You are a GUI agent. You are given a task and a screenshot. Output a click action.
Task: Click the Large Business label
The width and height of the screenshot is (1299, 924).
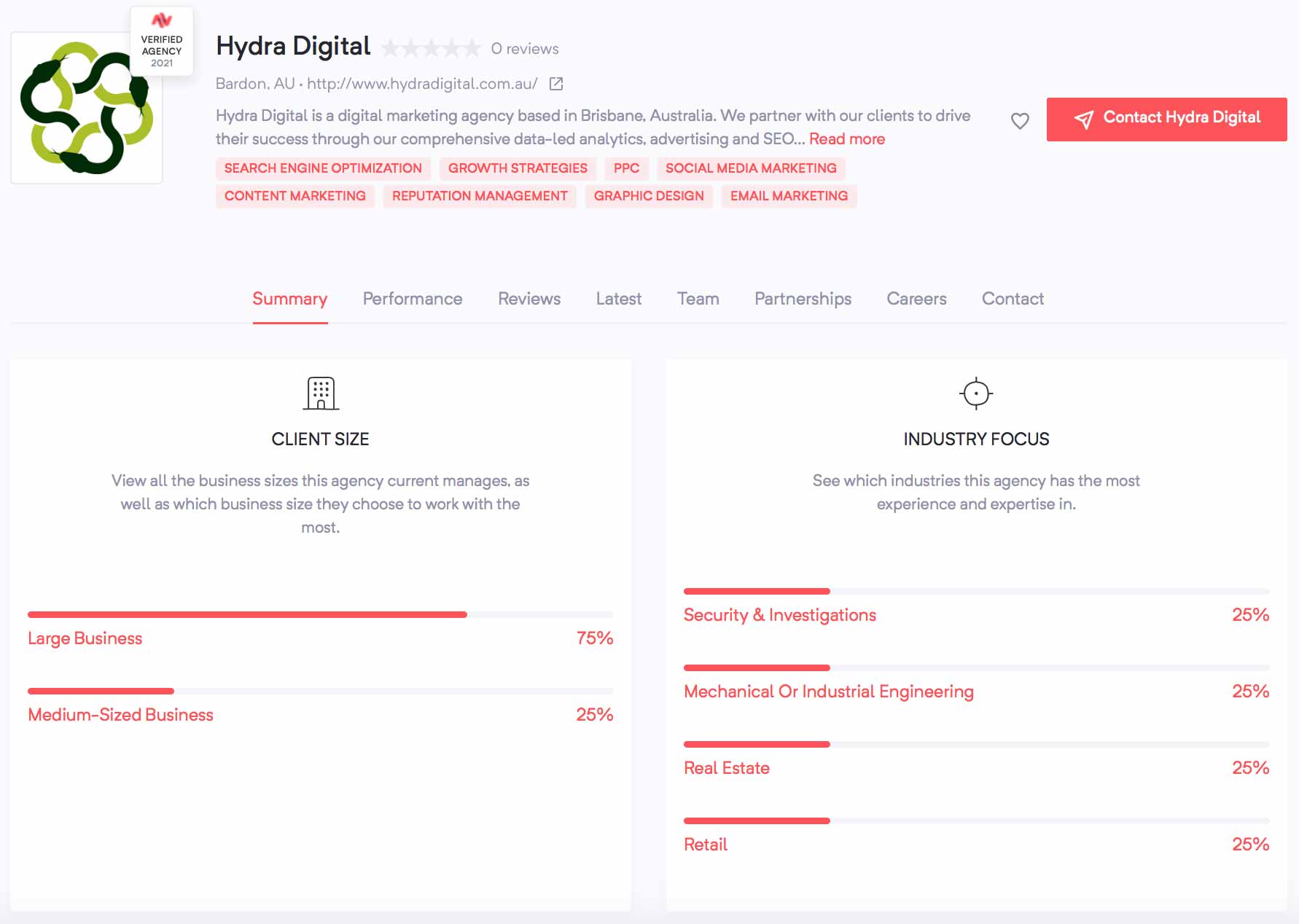[85, 638]
